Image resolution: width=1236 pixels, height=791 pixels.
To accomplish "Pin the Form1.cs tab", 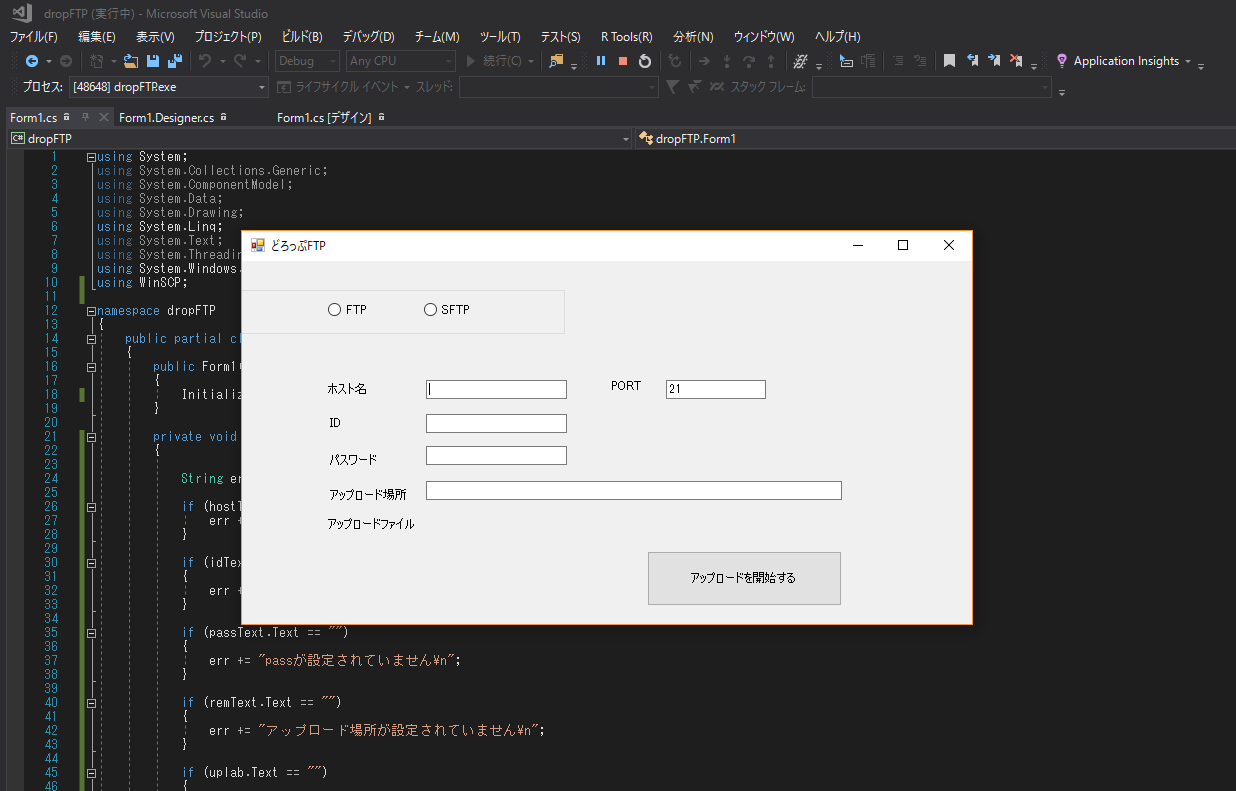I will coord(85,117).
